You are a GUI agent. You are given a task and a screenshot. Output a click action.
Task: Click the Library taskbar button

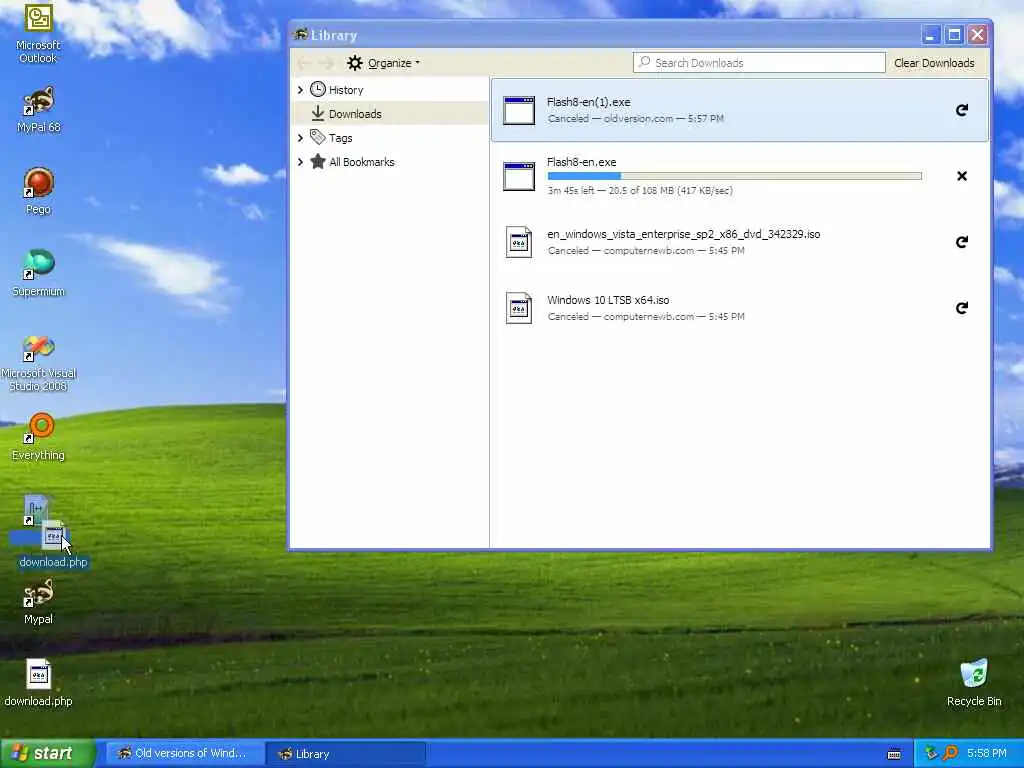(346, 753)
